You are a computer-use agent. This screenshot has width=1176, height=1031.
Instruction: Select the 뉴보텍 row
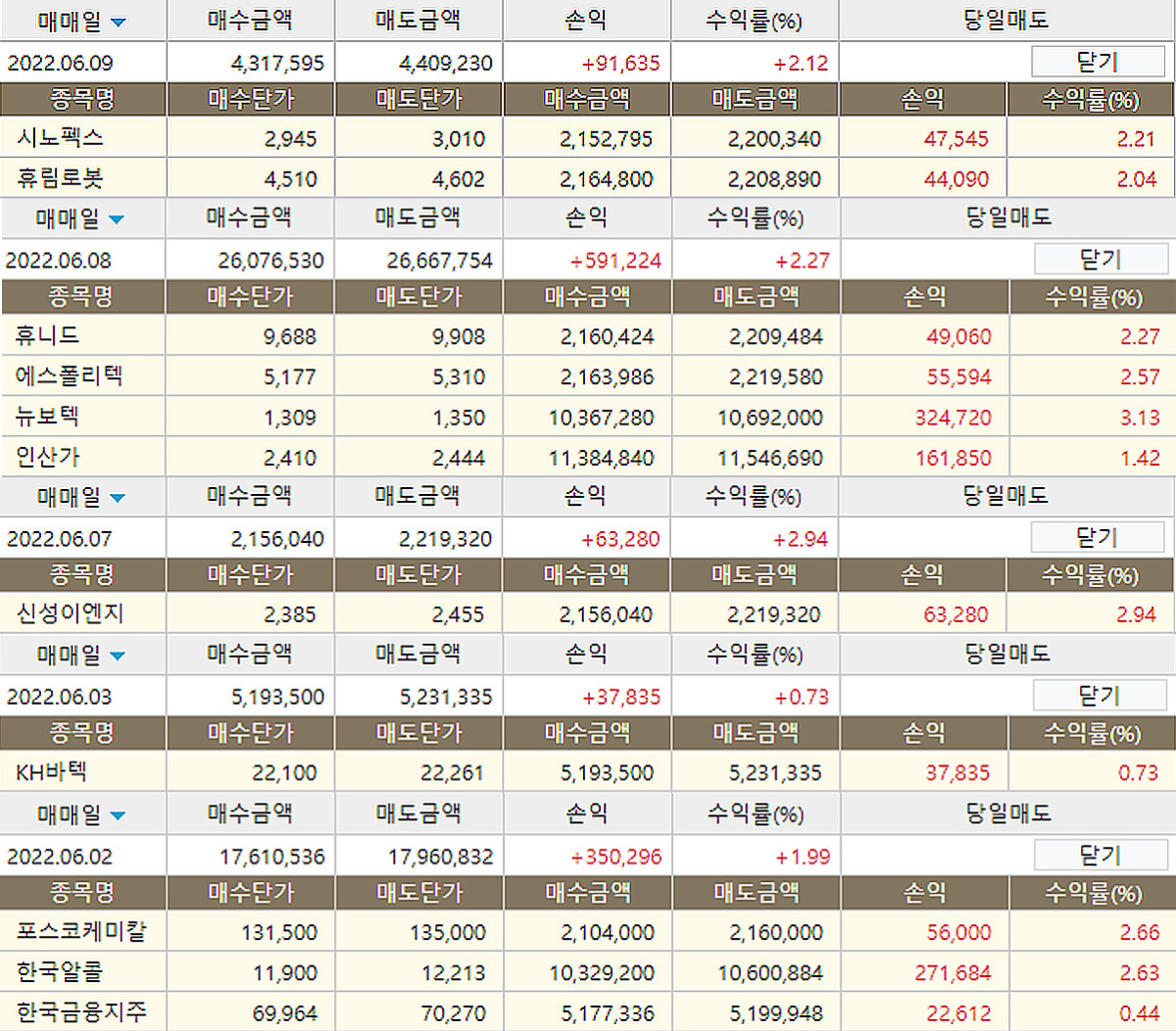click(x=47, y=417)
